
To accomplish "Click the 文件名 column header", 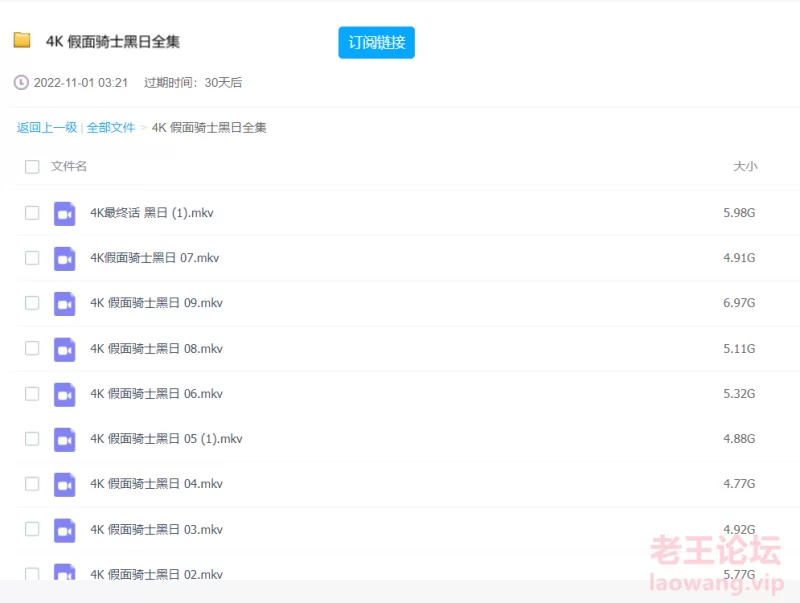I will 69,166.
